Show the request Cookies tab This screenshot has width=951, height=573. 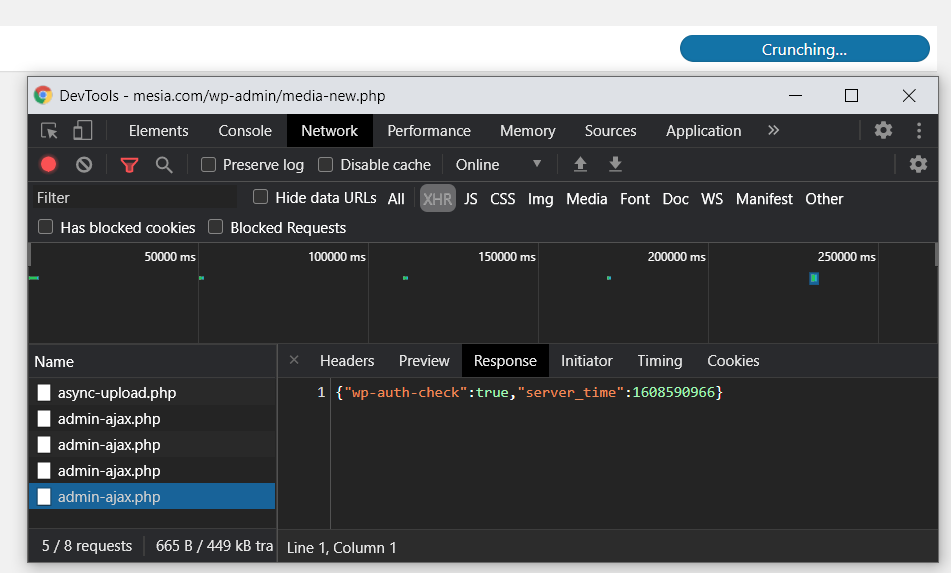pos(733,361)
